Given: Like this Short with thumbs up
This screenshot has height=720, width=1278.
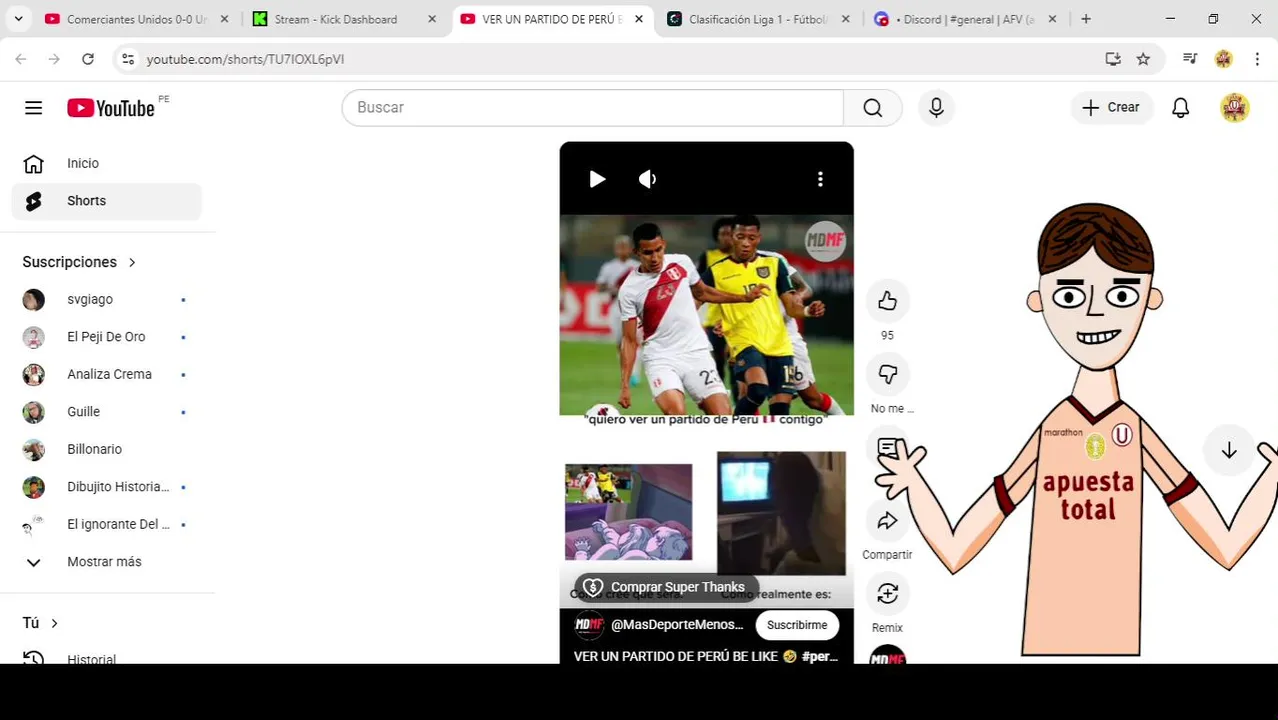Looking at the screenshot, I should coord(887,301).
